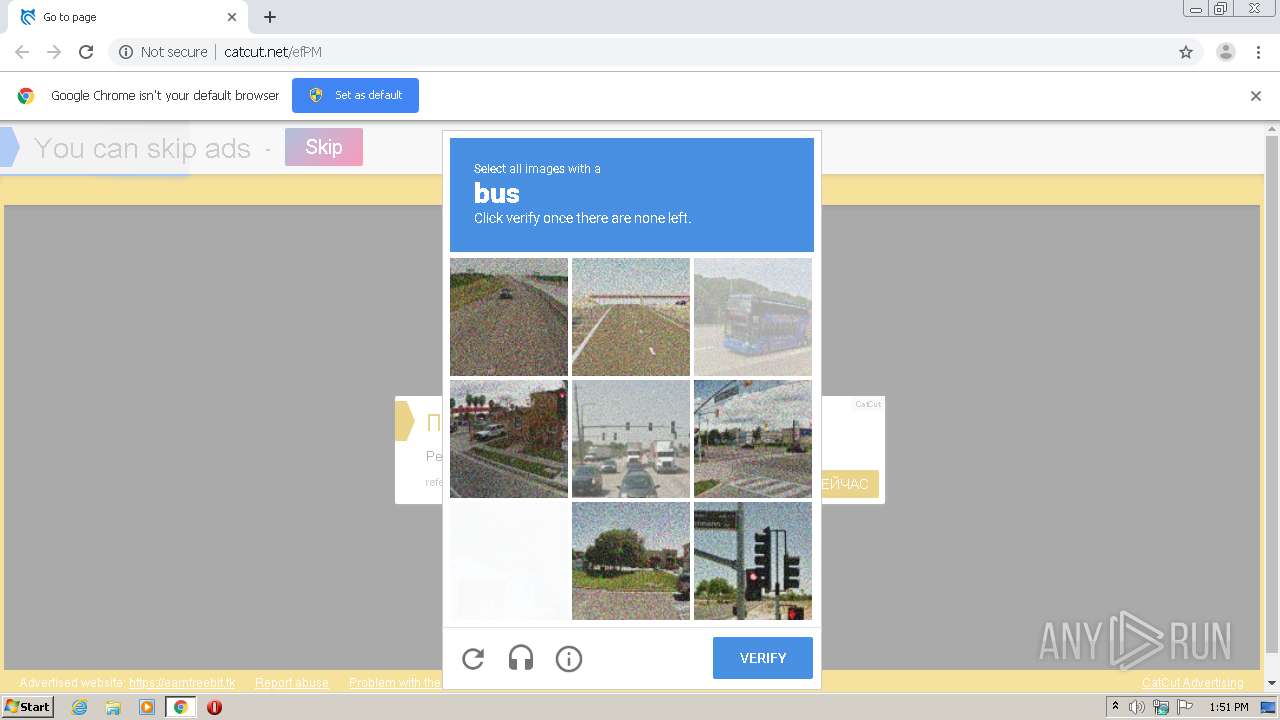Screen dimensions: 1280x720
Task: Open Action Center flag icon
Action: (x=1185, y=707)
